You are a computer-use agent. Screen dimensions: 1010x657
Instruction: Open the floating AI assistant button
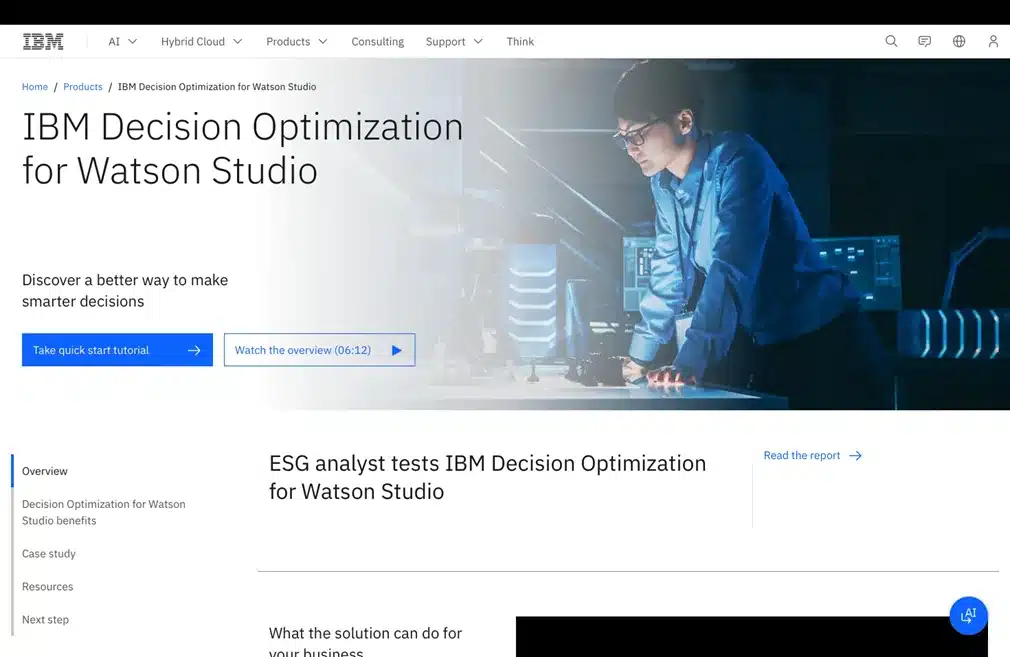(968, 616)
